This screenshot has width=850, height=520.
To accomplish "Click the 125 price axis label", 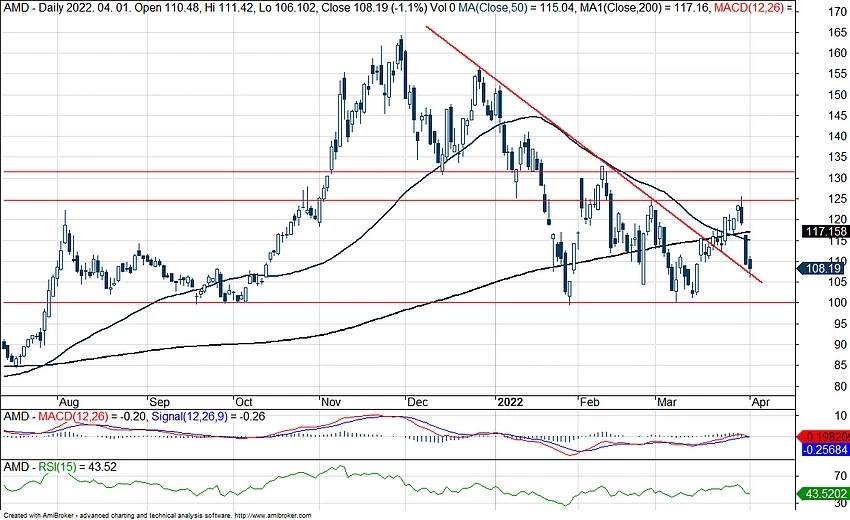I will click(837, 199).
